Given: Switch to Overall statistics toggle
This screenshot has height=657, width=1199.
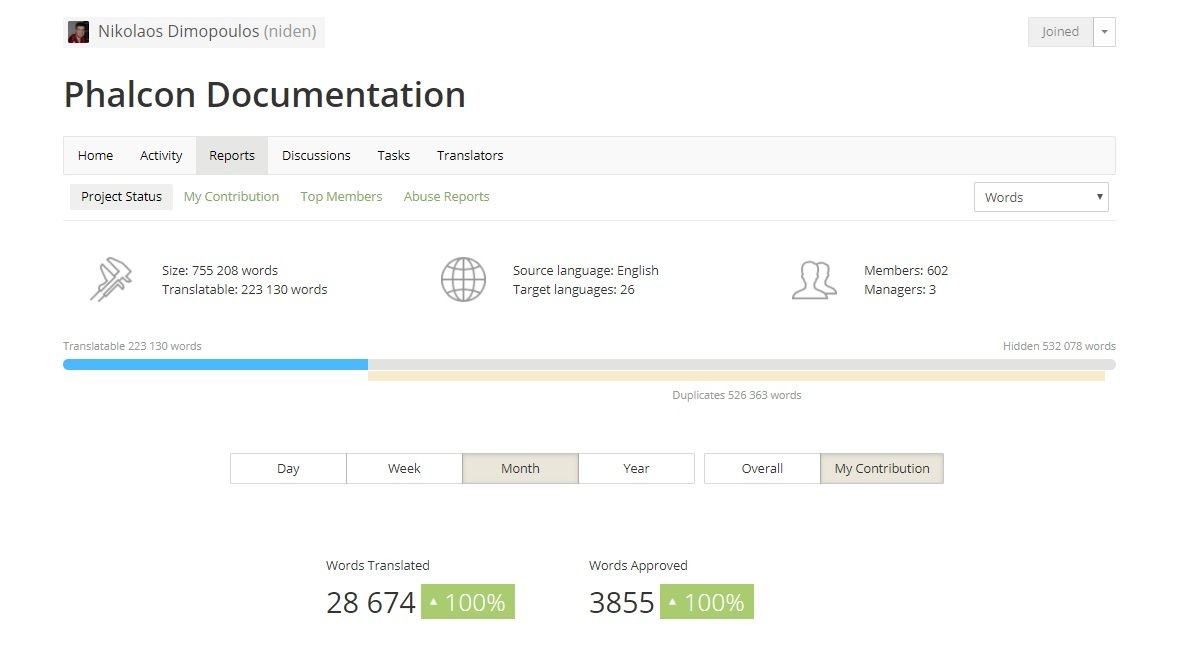Looking at the screenshot, I should coord(762,469).
